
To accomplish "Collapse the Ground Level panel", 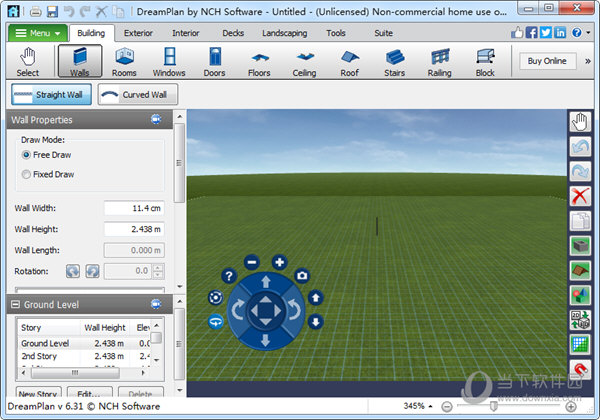I will (17, 304).
